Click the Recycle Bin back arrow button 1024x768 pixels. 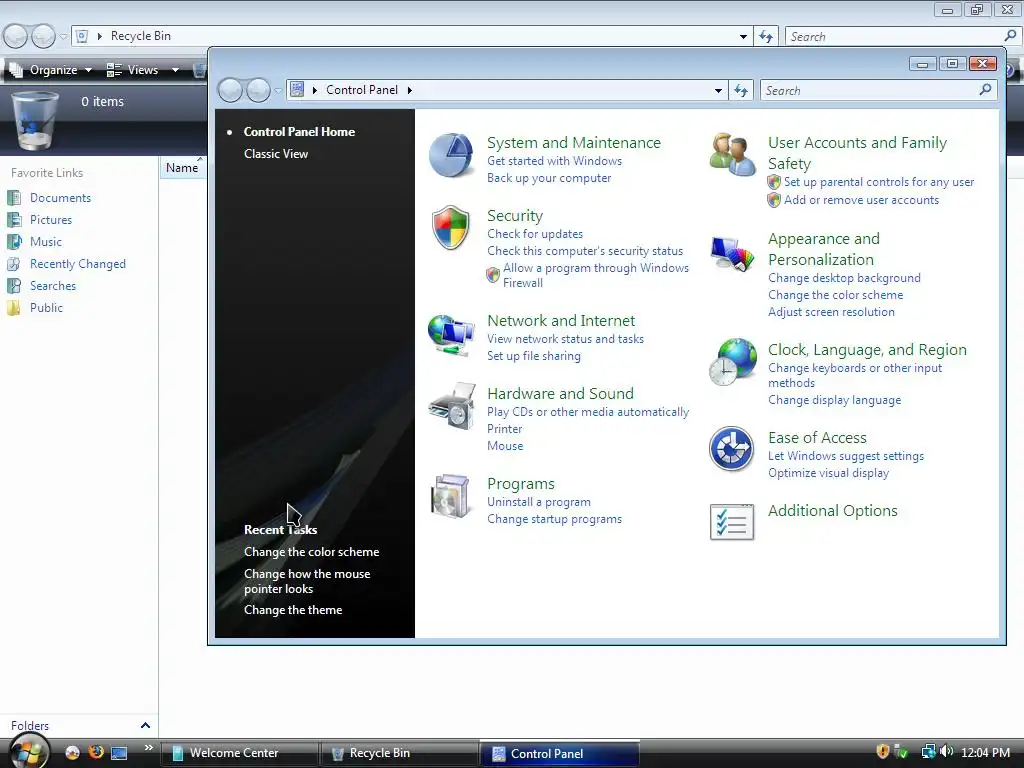[15, 37]
